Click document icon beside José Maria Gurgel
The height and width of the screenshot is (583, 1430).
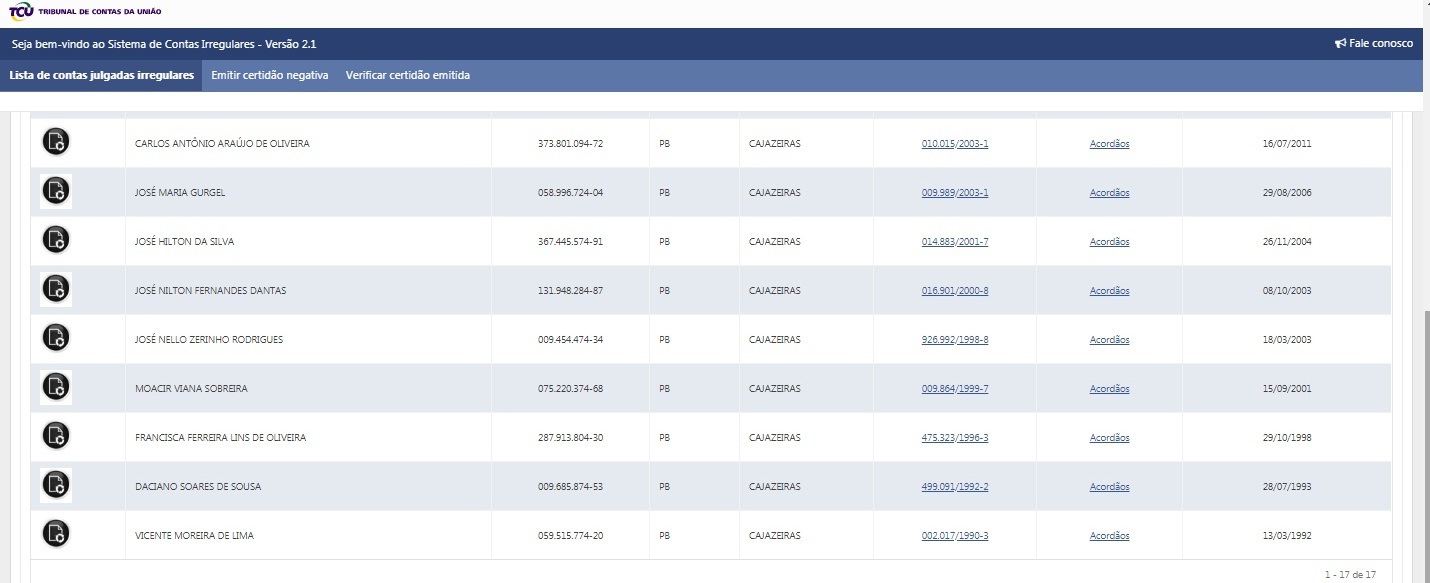tap(56, 192)
